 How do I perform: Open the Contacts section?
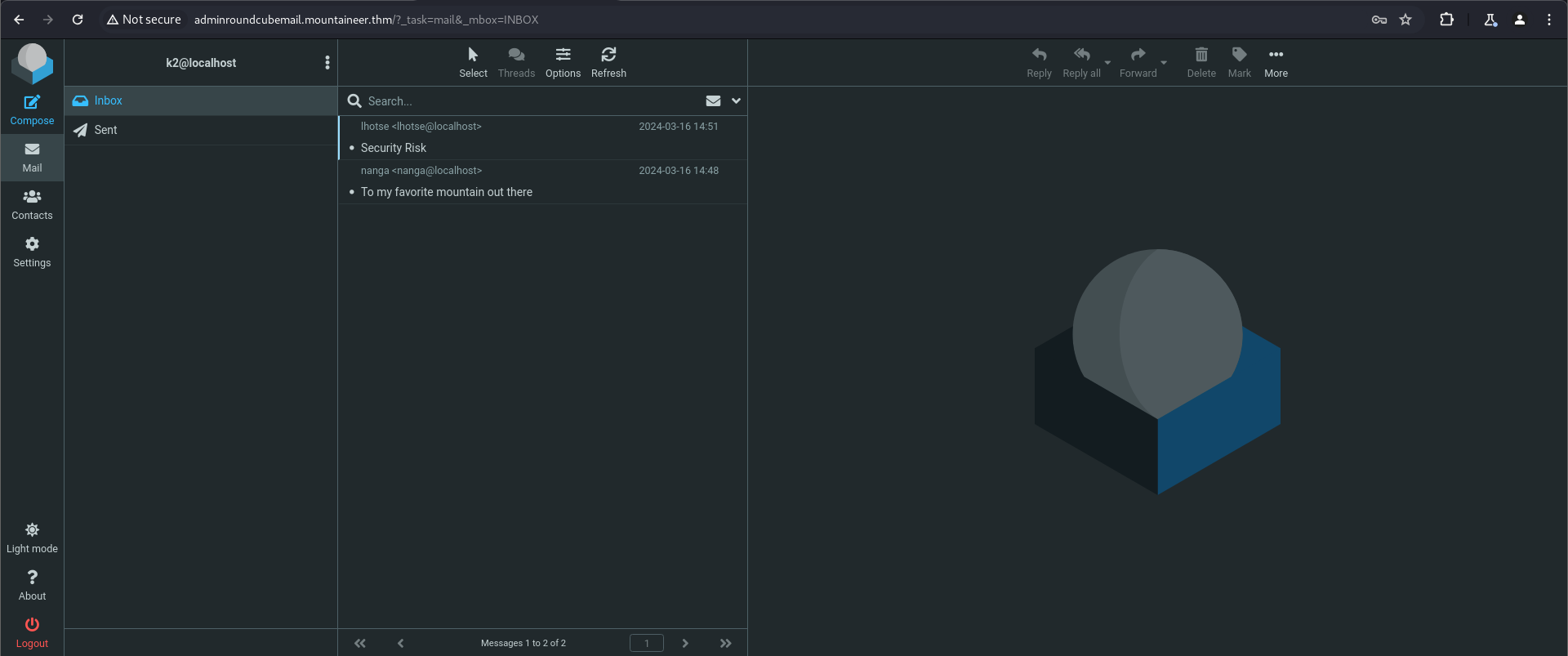[x=32, y=204]
